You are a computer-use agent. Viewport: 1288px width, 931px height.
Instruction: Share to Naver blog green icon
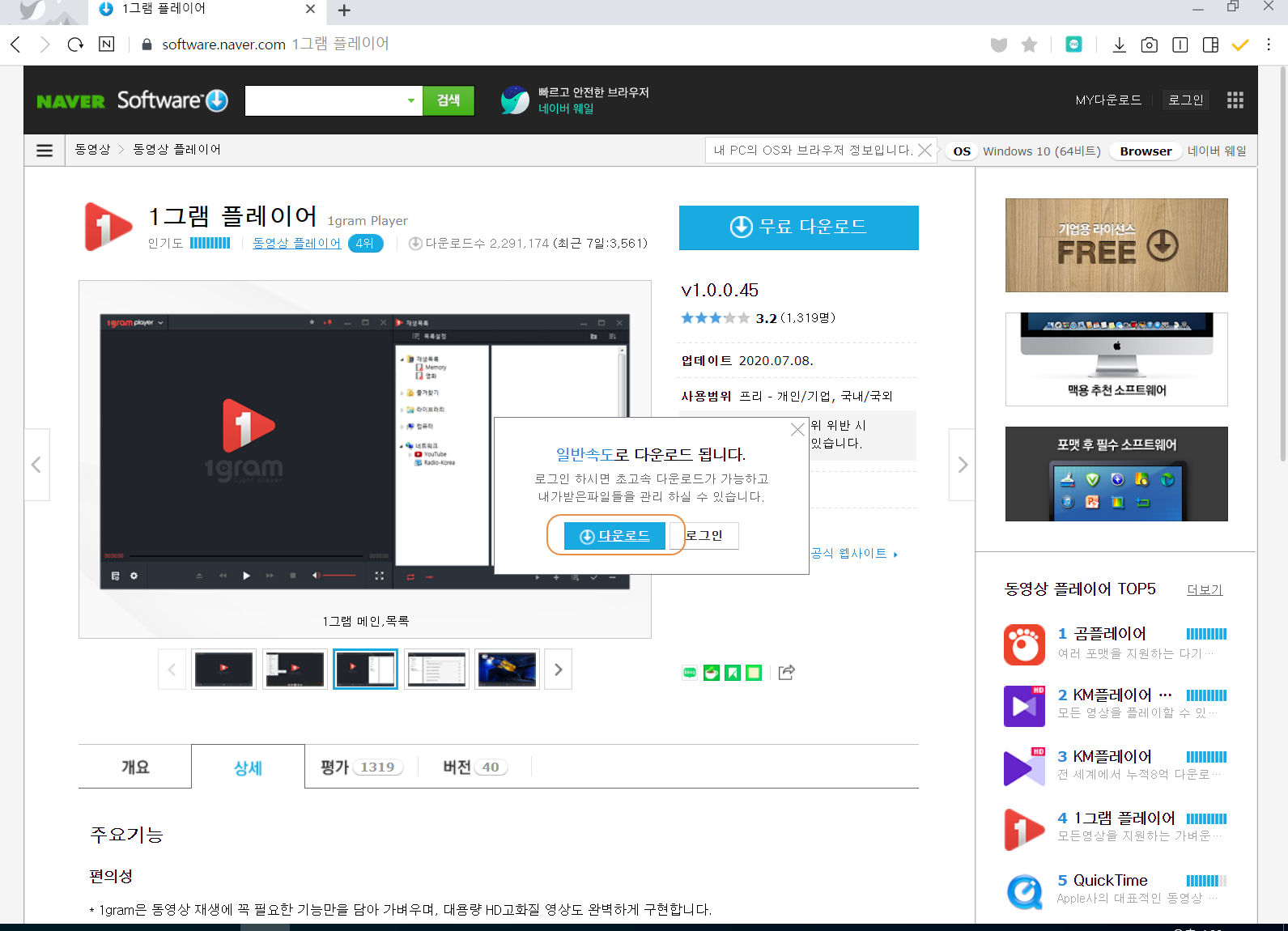(690, 672)
